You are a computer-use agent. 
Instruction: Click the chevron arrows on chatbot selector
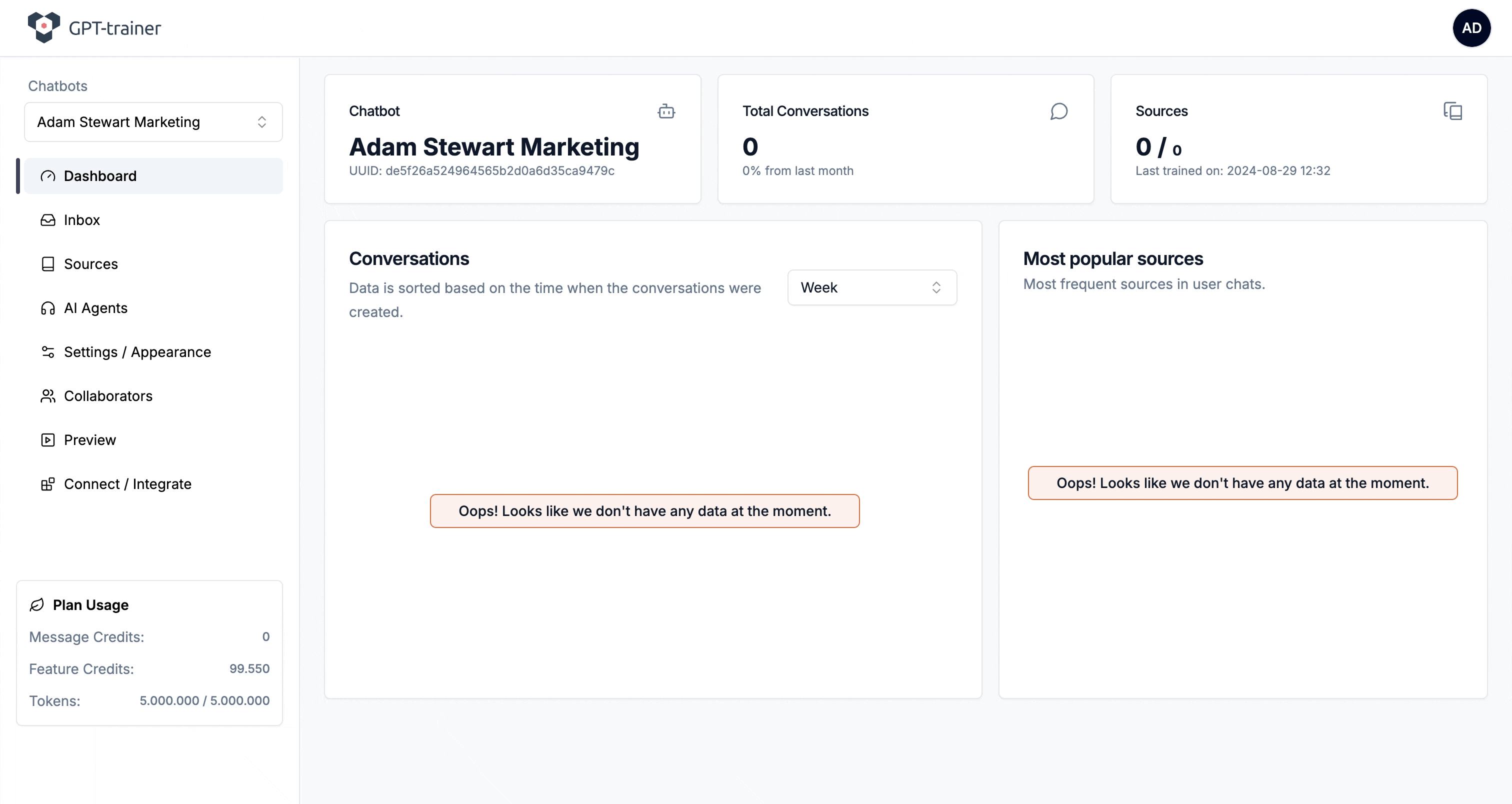coord(262,122)
